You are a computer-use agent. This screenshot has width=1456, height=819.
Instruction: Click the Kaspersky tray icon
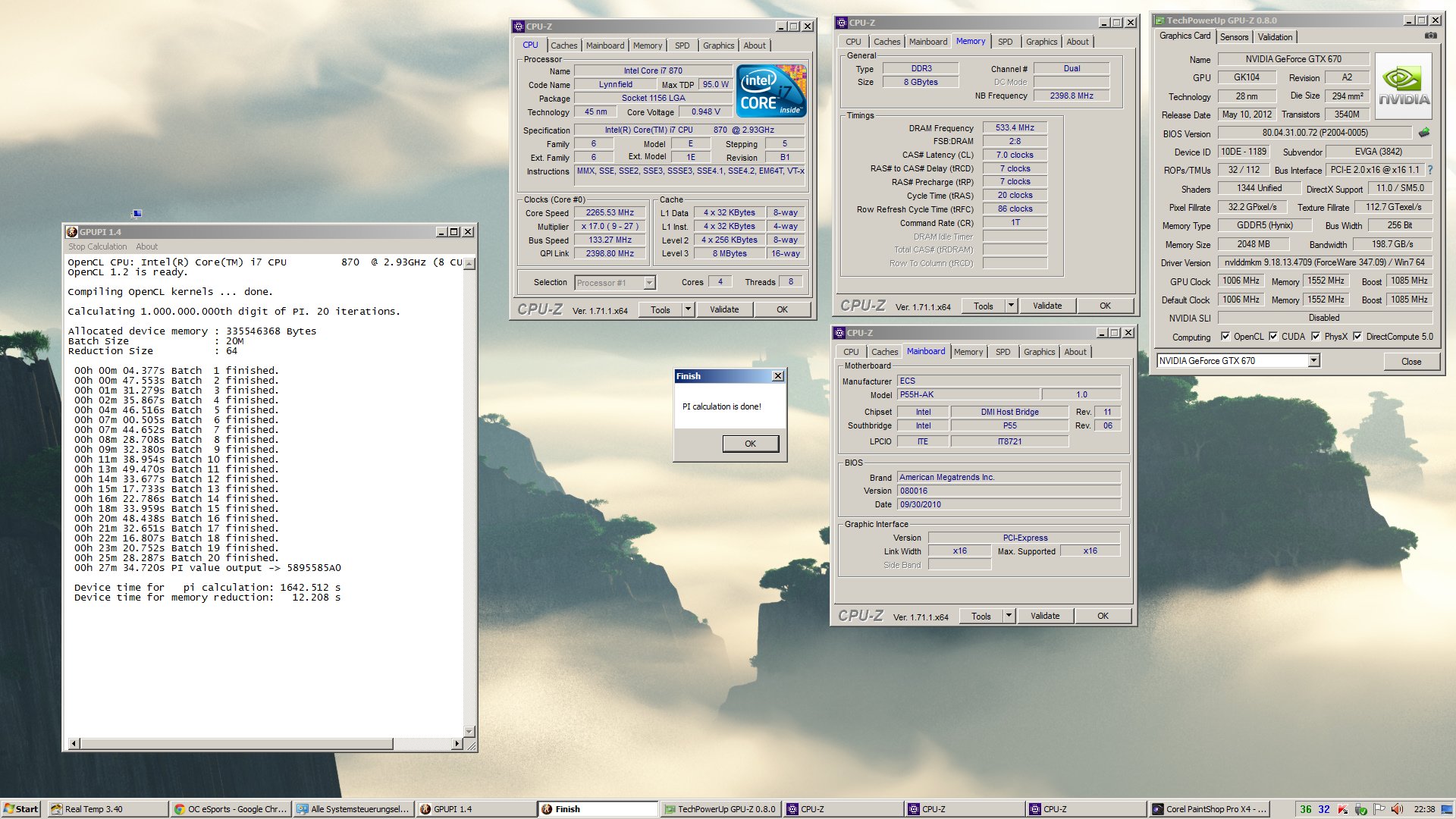click(x=1343, y=809)
